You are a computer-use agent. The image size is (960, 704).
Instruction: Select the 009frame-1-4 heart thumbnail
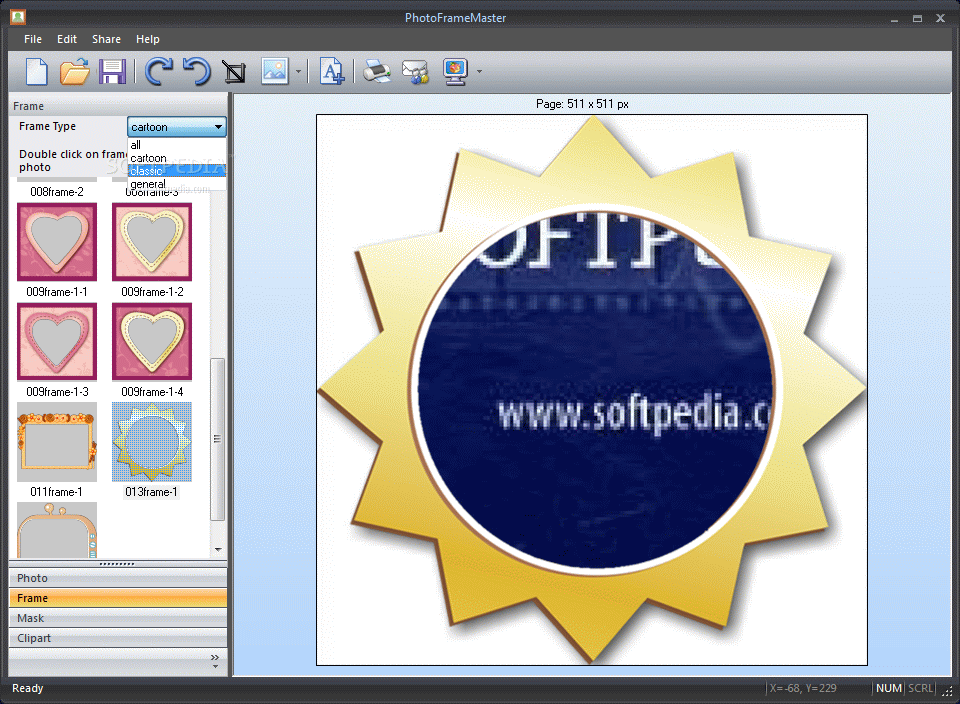[152, 342]
